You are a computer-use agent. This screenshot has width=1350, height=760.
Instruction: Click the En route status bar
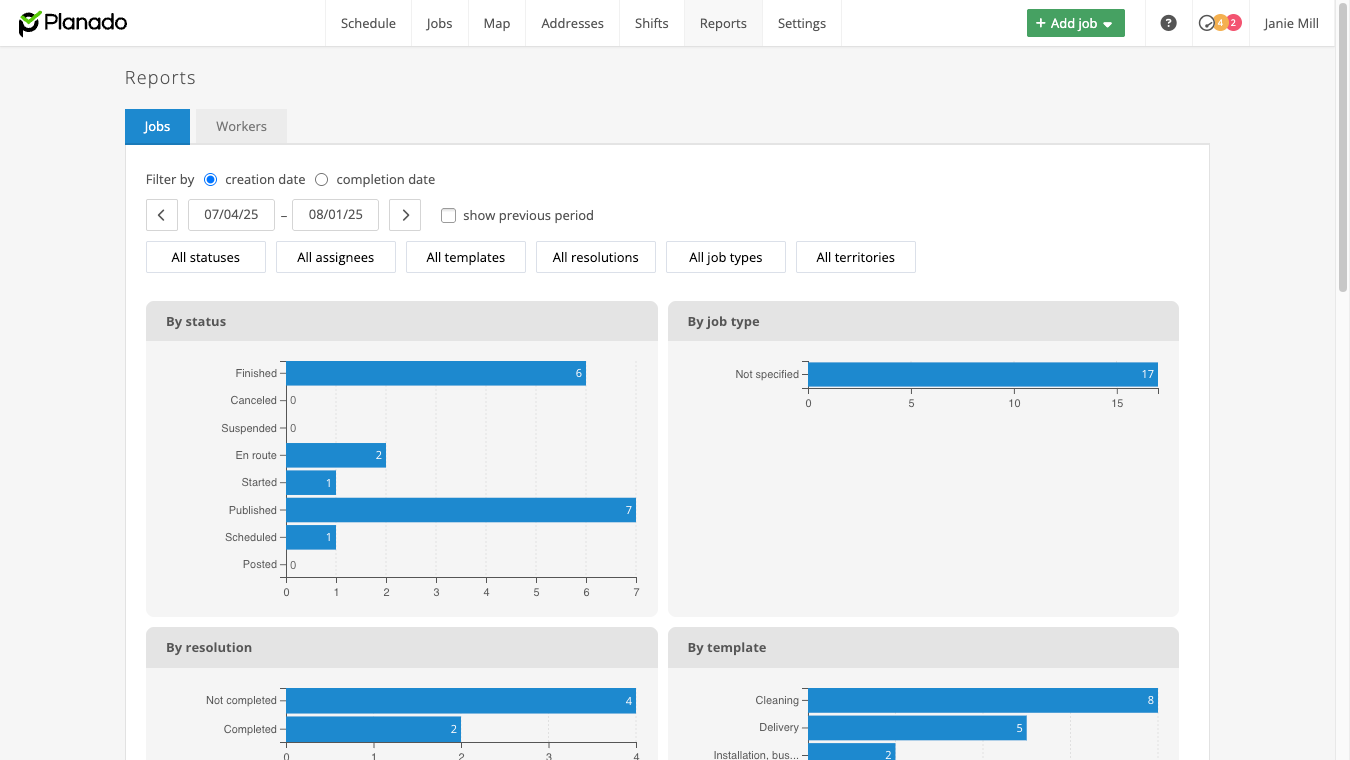(x=336, y=455)
